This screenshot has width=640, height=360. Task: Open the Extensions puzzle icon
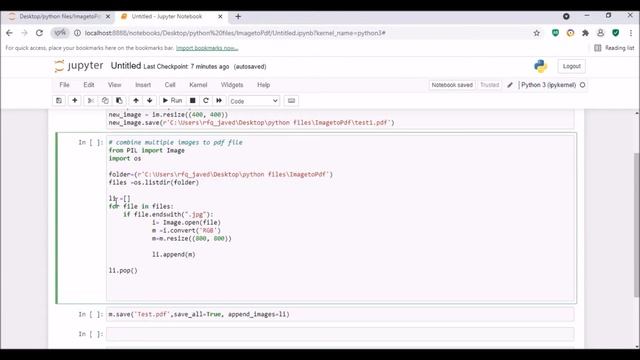pyautogui.click(x=585, y=33)
